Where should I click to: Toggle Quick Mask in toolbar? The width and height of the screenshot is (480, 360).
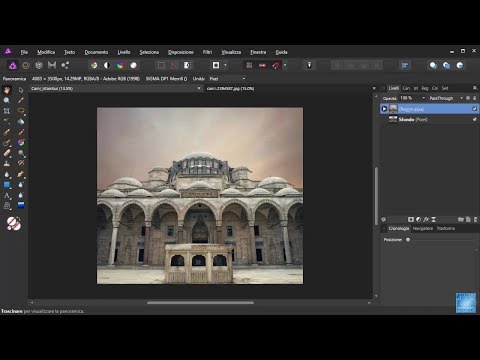pos(216,65)
